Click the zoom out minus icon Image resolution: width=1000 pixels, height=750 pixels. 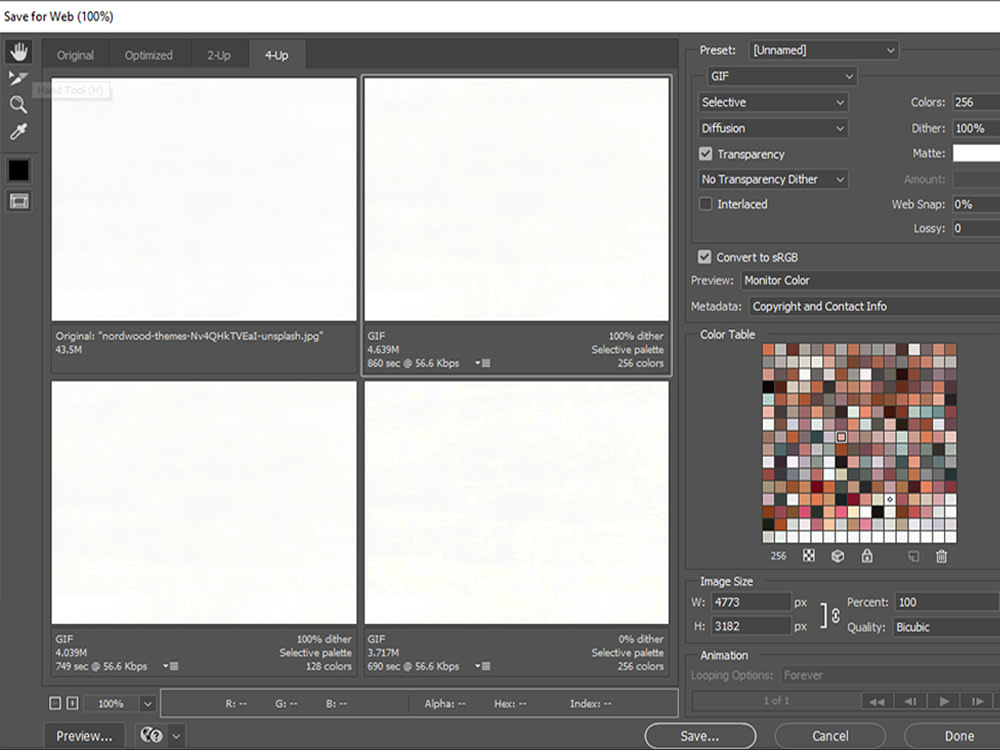55,703
